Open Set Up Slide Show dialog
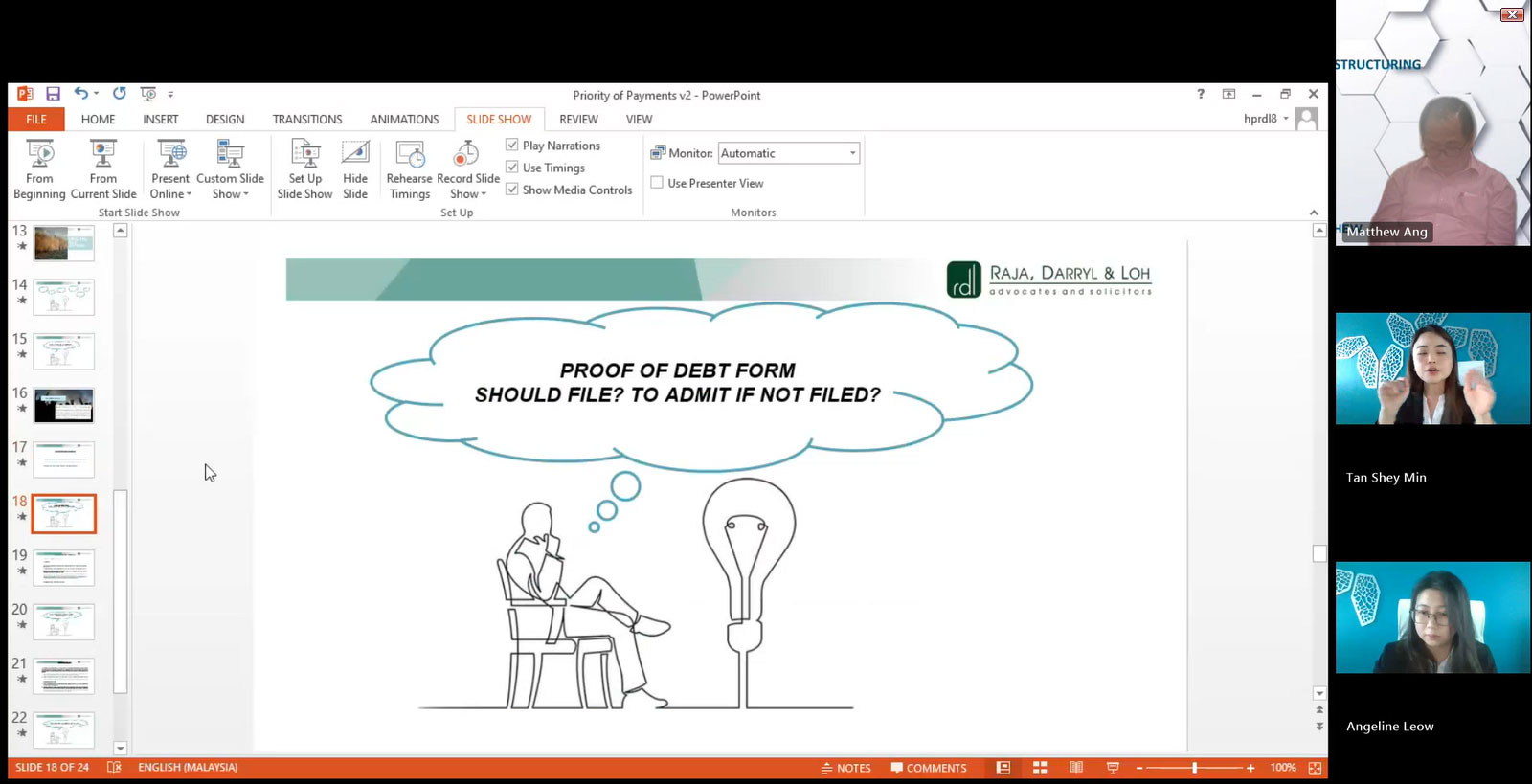 [x=304, y=169]
